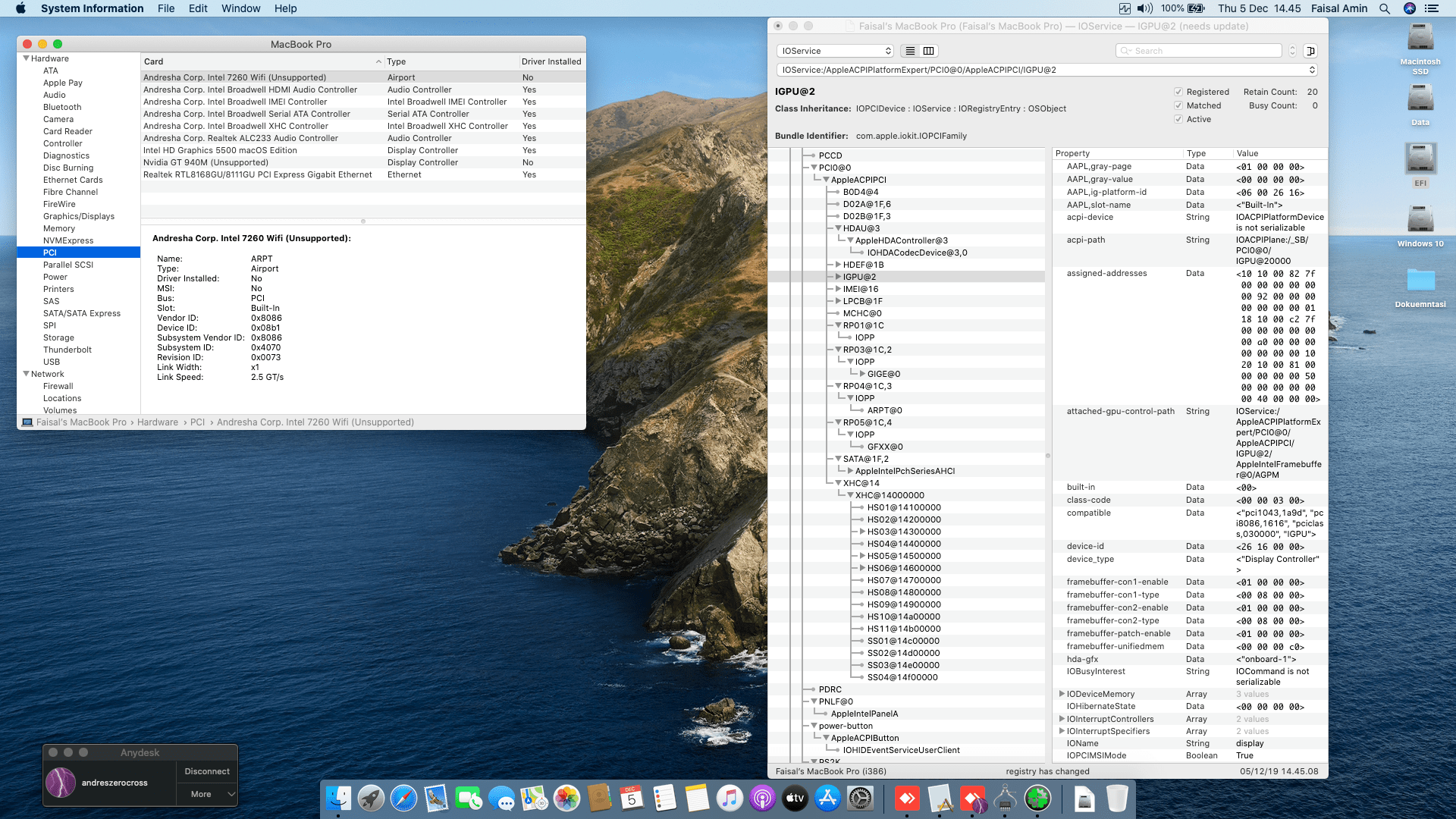
Task: Toggle the inspector pane icon
Action: pos(1310,51)
